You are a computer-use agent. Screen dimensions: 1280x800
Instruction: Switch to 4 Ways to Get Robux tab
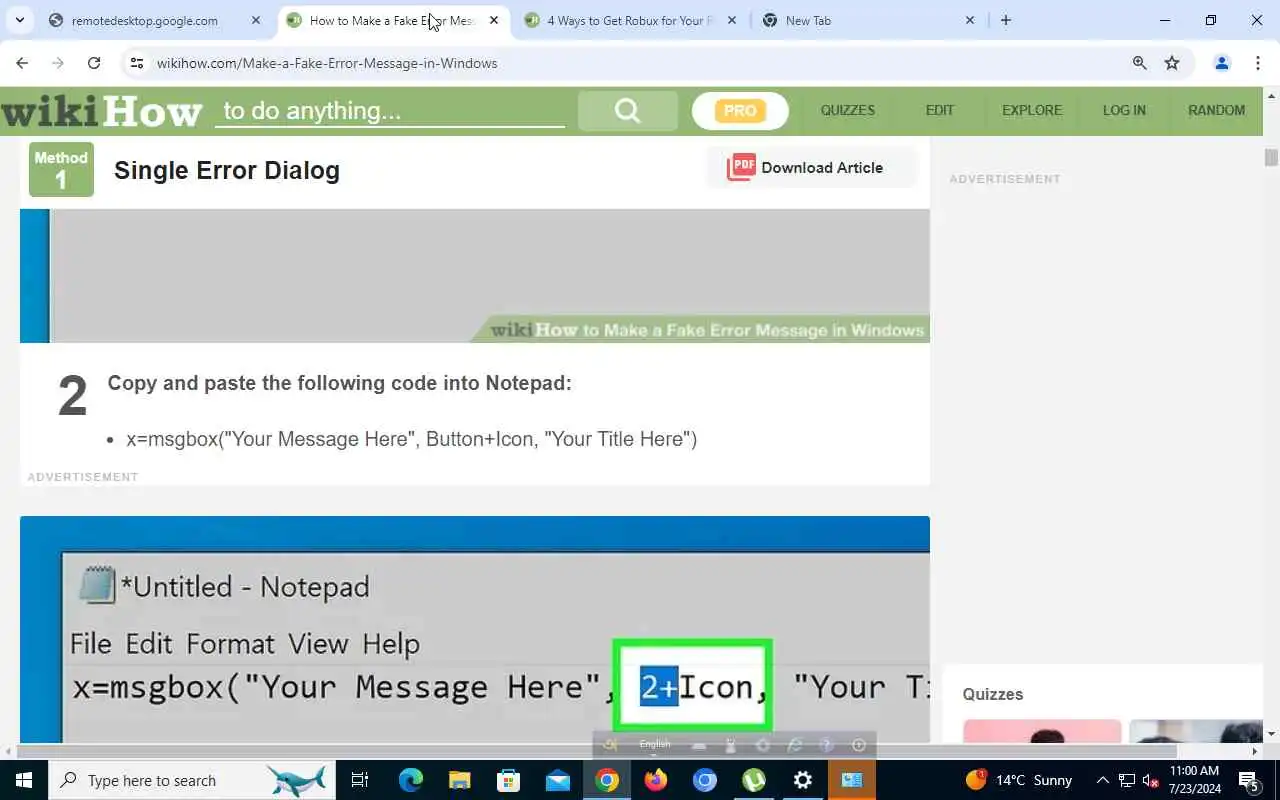pos(630,20)
